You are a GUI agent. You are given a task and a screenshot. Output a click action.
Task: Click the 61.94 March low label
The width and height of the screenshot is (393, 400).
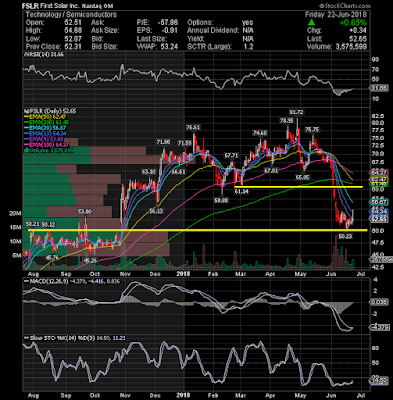242,192
